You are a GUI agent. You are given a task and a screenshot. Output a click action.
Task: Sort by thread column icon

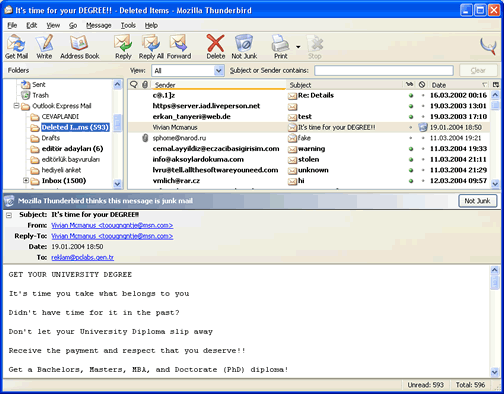(x=134, y=85)
